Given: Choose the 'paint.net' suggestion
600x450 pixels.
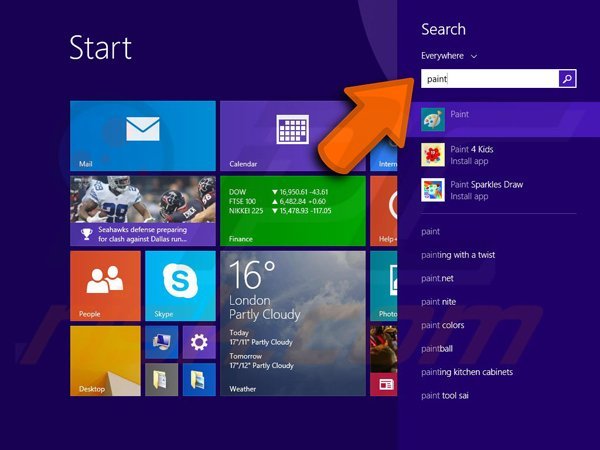Looking at the screenshot, I should (x=437, y=279).
